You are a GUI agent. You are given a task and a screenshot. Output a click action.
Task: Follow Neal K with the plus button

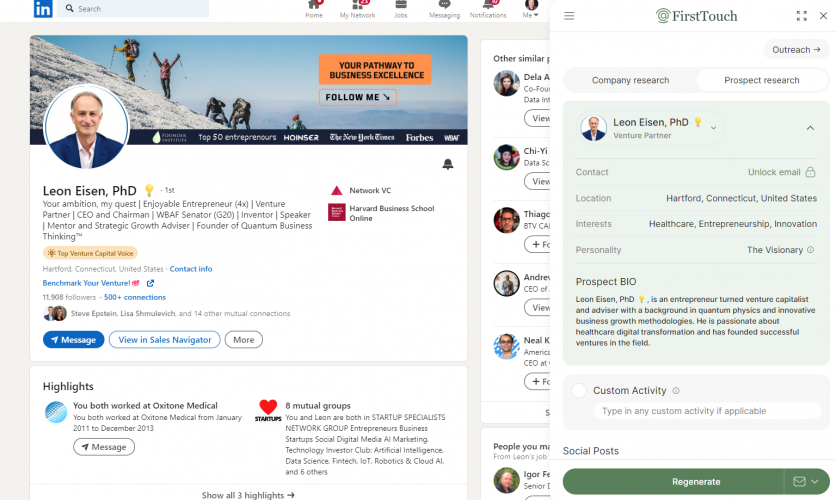[537, 382]
